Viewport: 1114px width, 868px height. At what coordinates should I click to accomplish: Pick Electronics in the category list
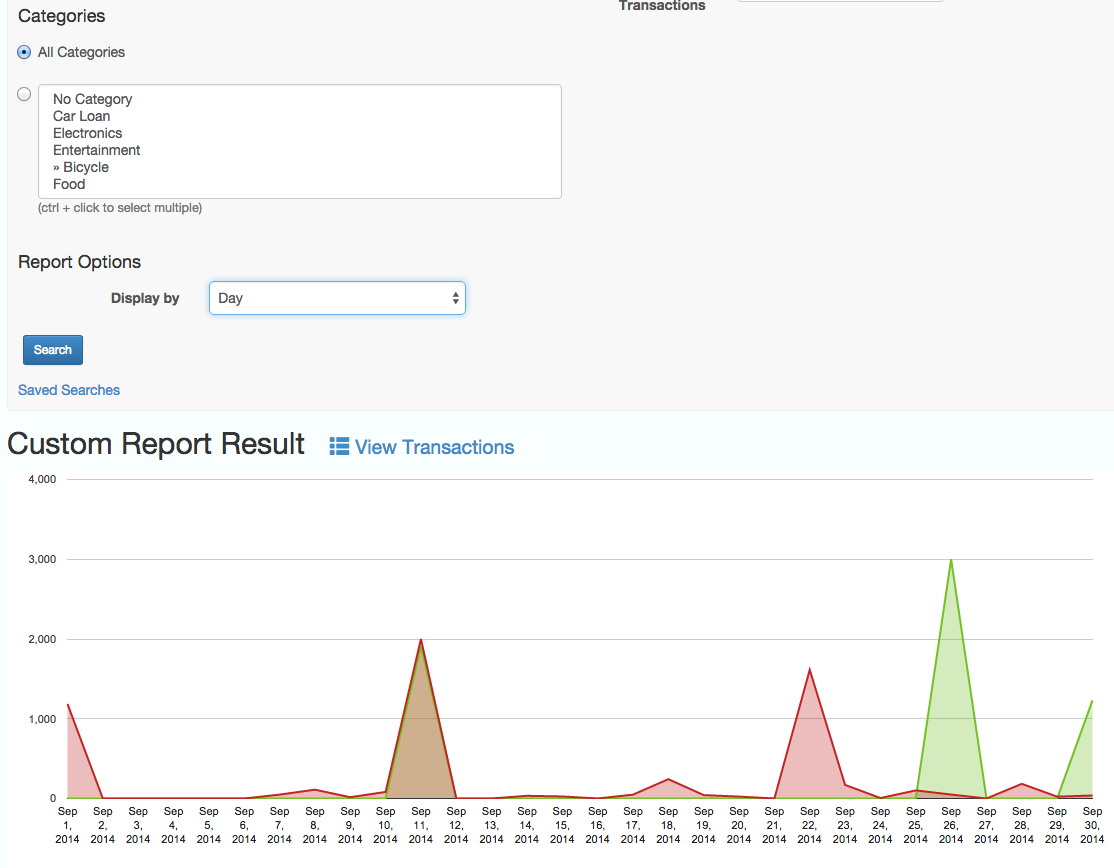pos(87,133)
